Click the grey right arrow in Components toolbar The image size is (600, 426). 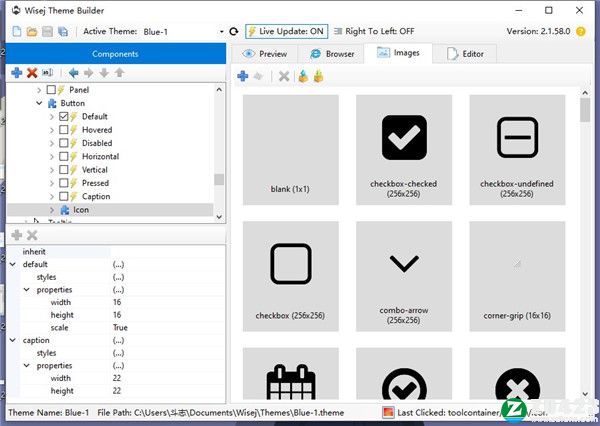pyautogui.click(x=88, y=72)
